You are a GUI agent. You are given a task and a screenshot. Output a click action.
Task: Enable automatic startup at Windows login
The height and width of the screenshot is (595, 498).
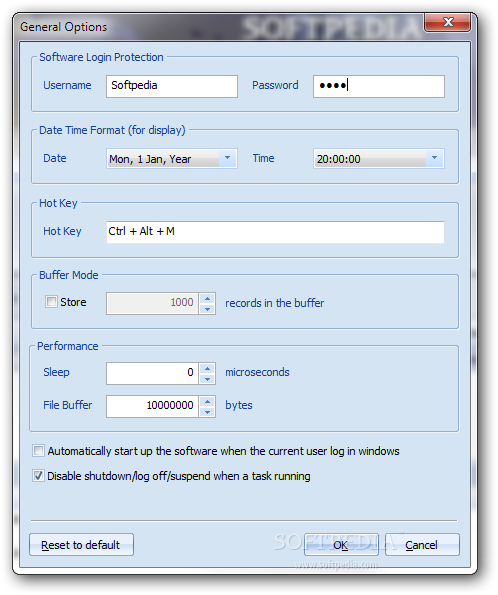coord(38,451)
